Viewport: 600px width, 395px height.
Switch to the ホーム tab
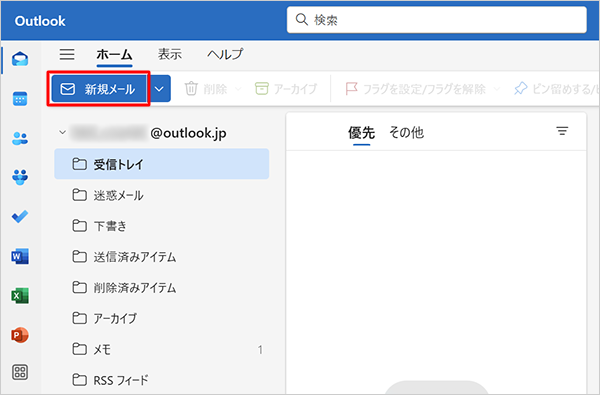pyautogui.click(x=114, y=55)
